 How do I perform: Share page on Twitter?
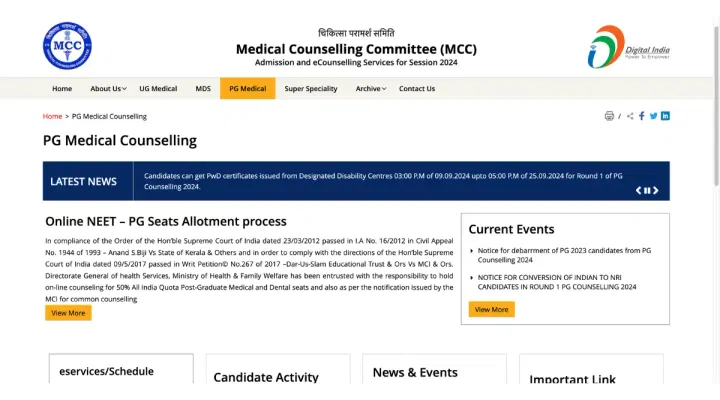654,116
